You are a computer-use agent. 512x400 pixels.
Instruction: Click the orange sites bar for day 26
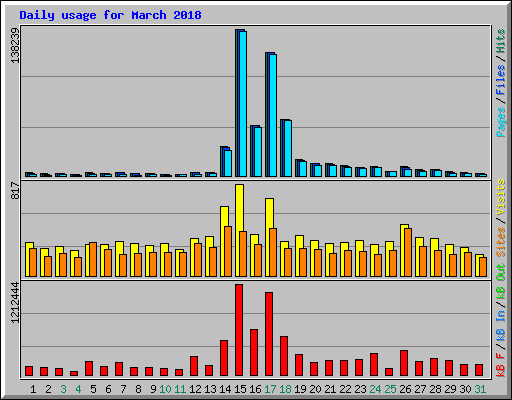408,252
